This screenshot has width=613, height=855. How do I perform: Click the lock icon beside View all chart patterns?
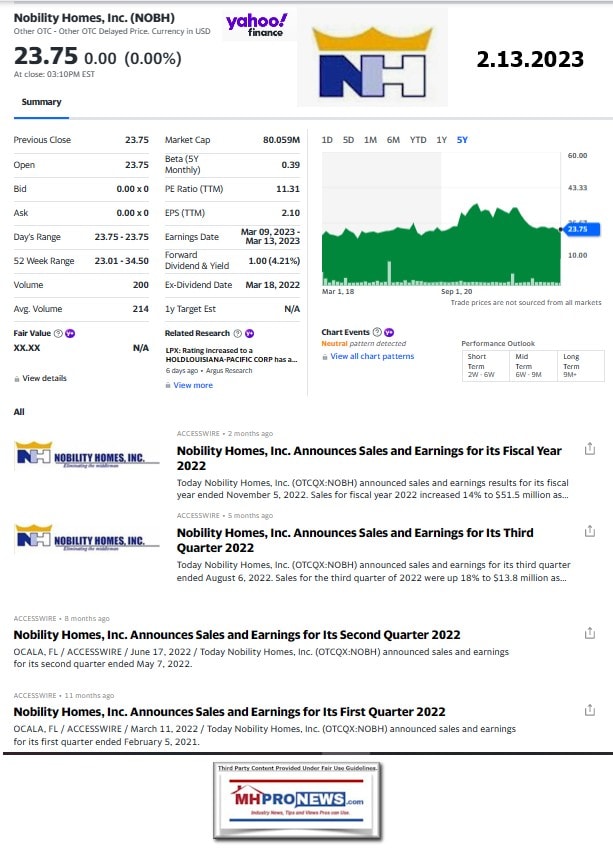(x=325, y=357)
